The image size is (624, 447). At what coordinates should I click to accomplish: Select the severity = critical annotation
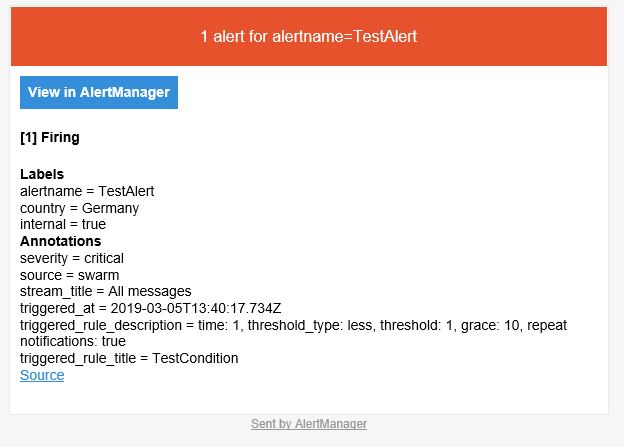72,258
